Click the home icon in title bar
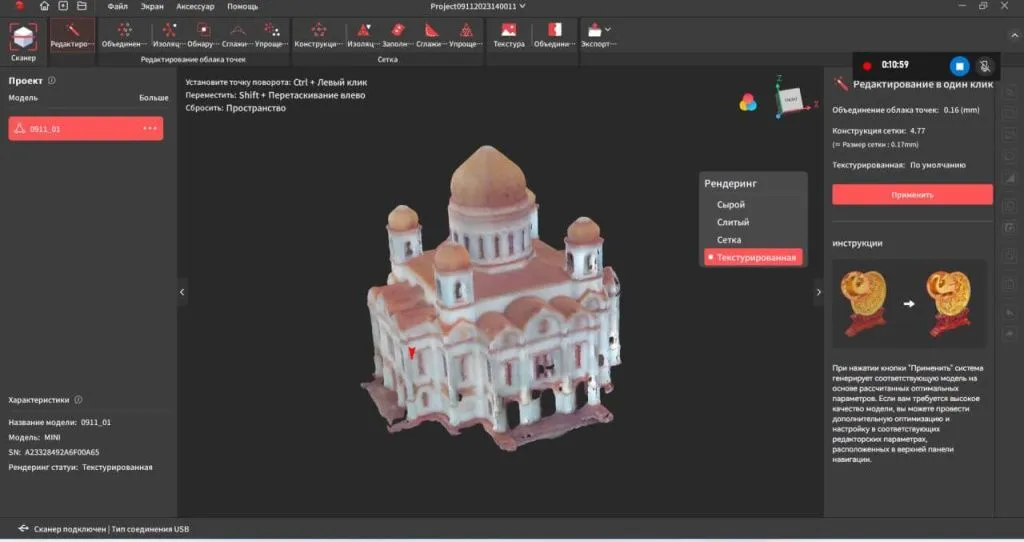 [x=44, y=6]
